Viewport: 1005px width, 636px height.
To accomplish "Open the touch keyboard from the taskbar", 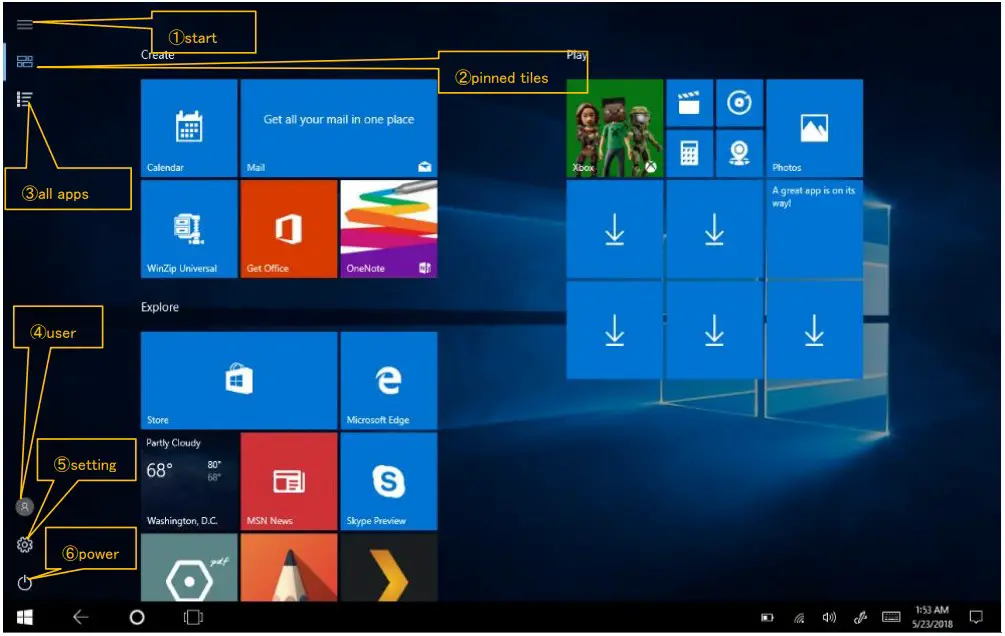I will click(x=892, y=618).
